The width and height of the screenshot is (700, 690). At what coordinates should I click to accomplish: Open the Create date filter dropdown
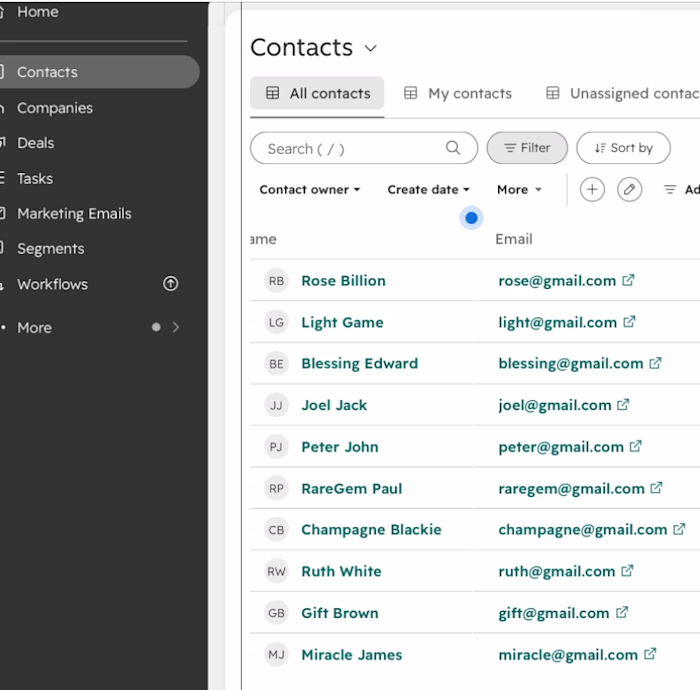pyautogui.click(x=429, y=190)
